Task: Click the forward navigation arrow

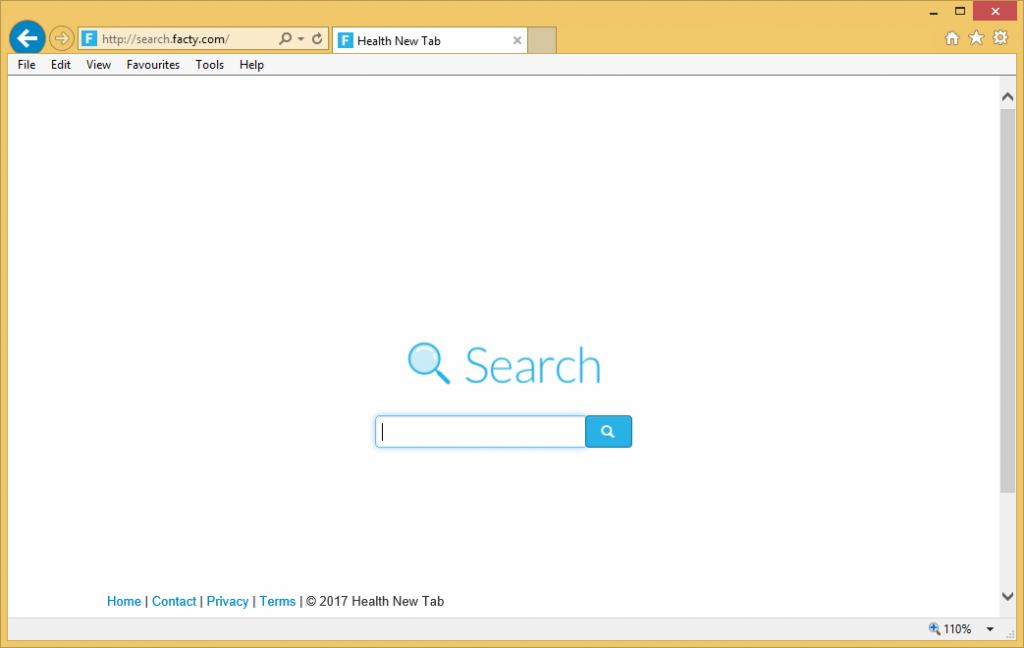Action: point(61,39)
